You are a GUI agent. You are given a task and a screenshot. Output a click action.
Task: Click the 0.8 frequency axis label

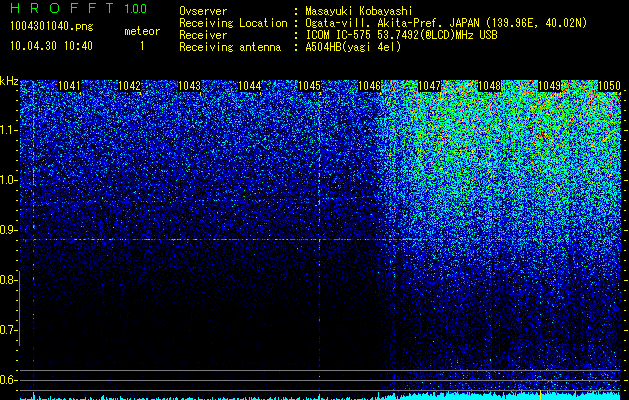[x=8, y=280]
